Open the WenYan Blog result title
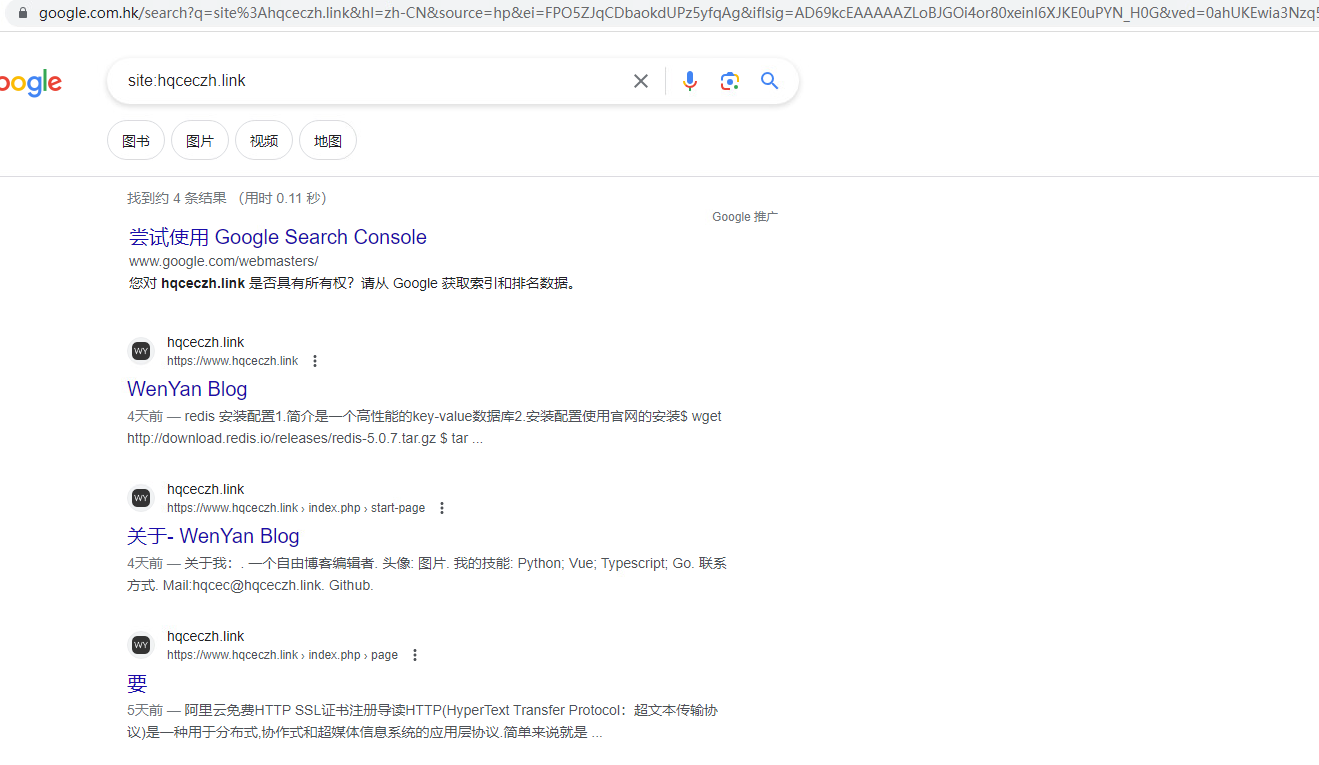 187,389
